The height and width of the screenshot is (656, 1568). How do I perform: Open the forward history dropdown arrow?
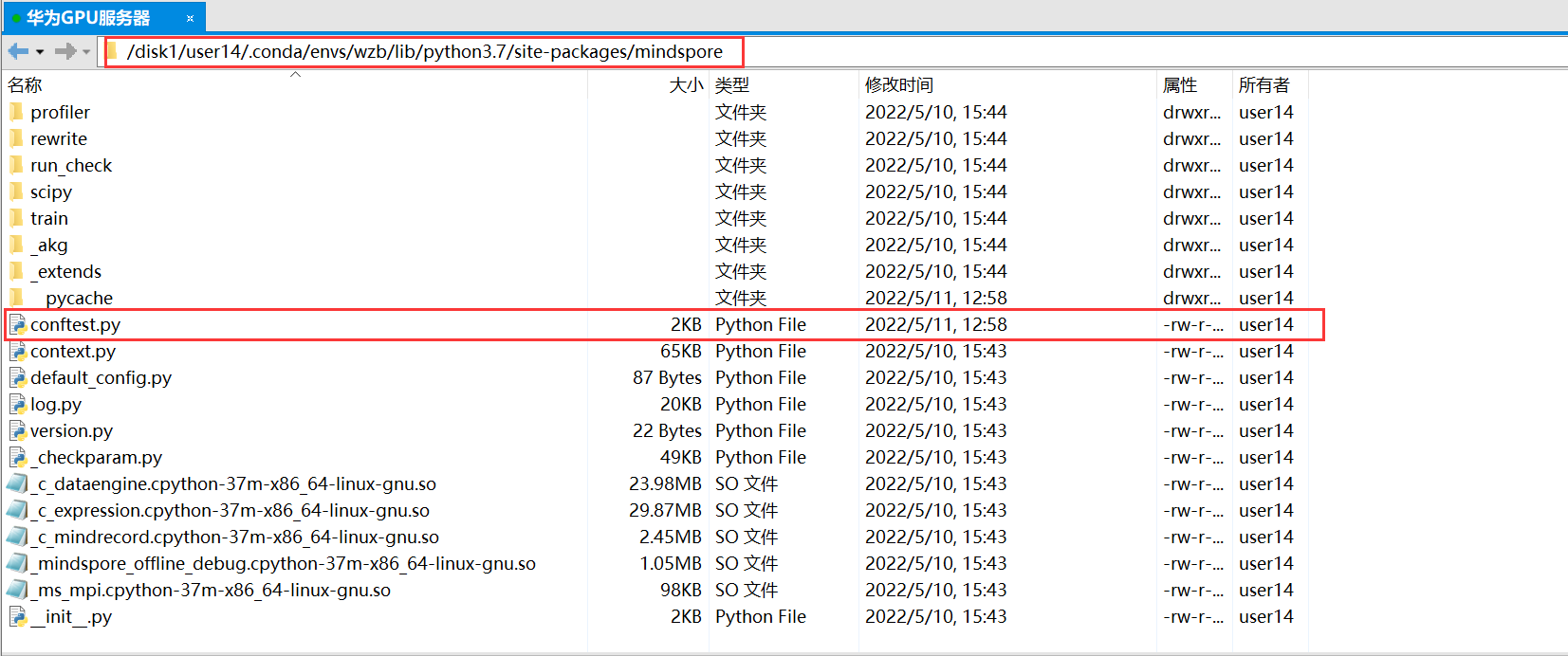click(86, 52)
